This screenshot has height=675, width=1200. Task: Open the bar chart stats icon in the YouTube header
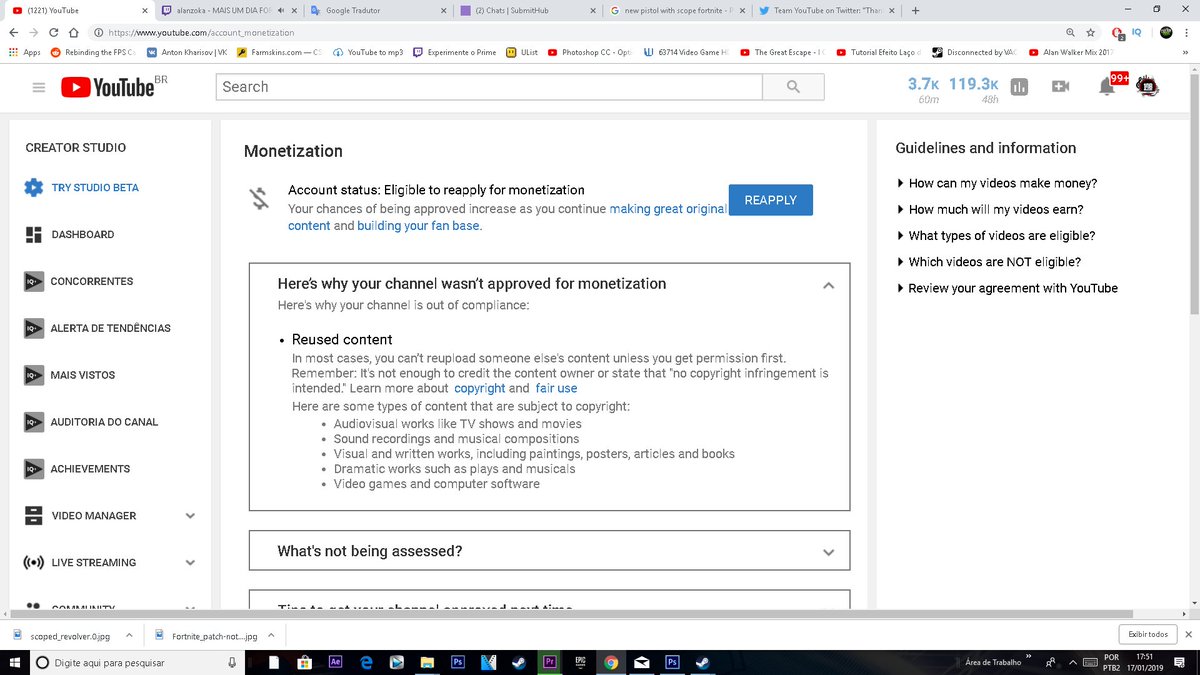pyautogui.click(x=1019, y=87)
